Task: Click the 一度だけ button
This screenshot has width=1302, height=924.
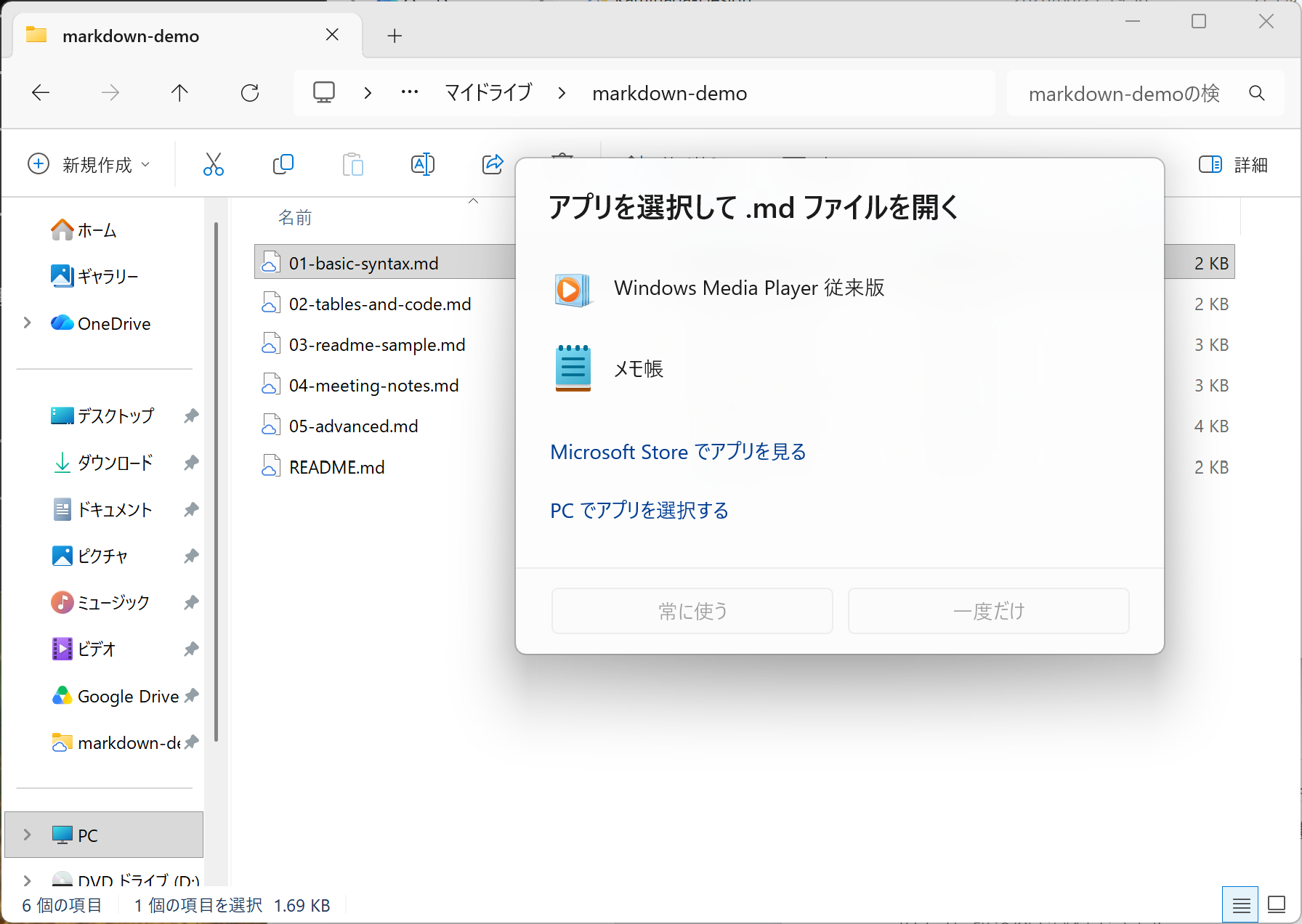Action: point(989,611)
